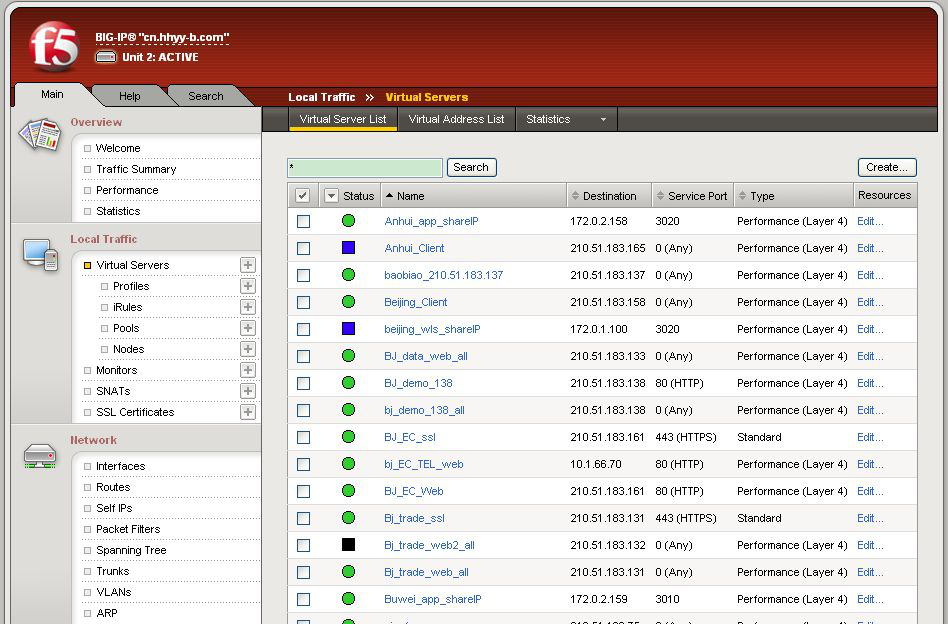
Task: Click the plus icon beside SSL Certificates
Action: 248,412
